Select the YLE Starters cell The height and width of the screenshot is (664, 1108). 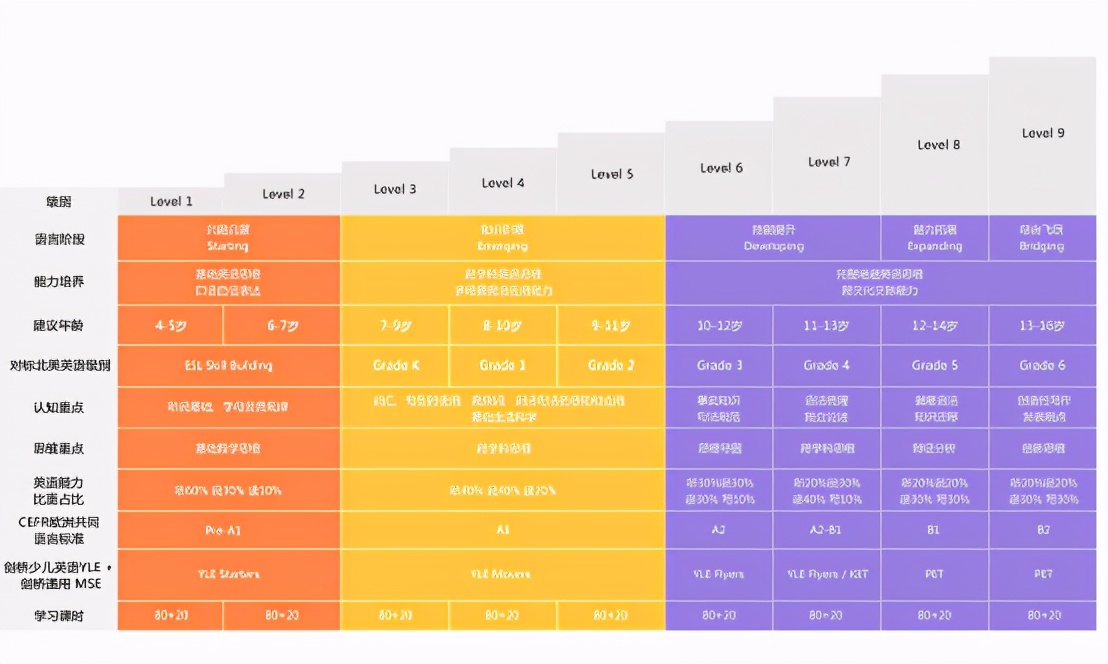coord(228,575)
